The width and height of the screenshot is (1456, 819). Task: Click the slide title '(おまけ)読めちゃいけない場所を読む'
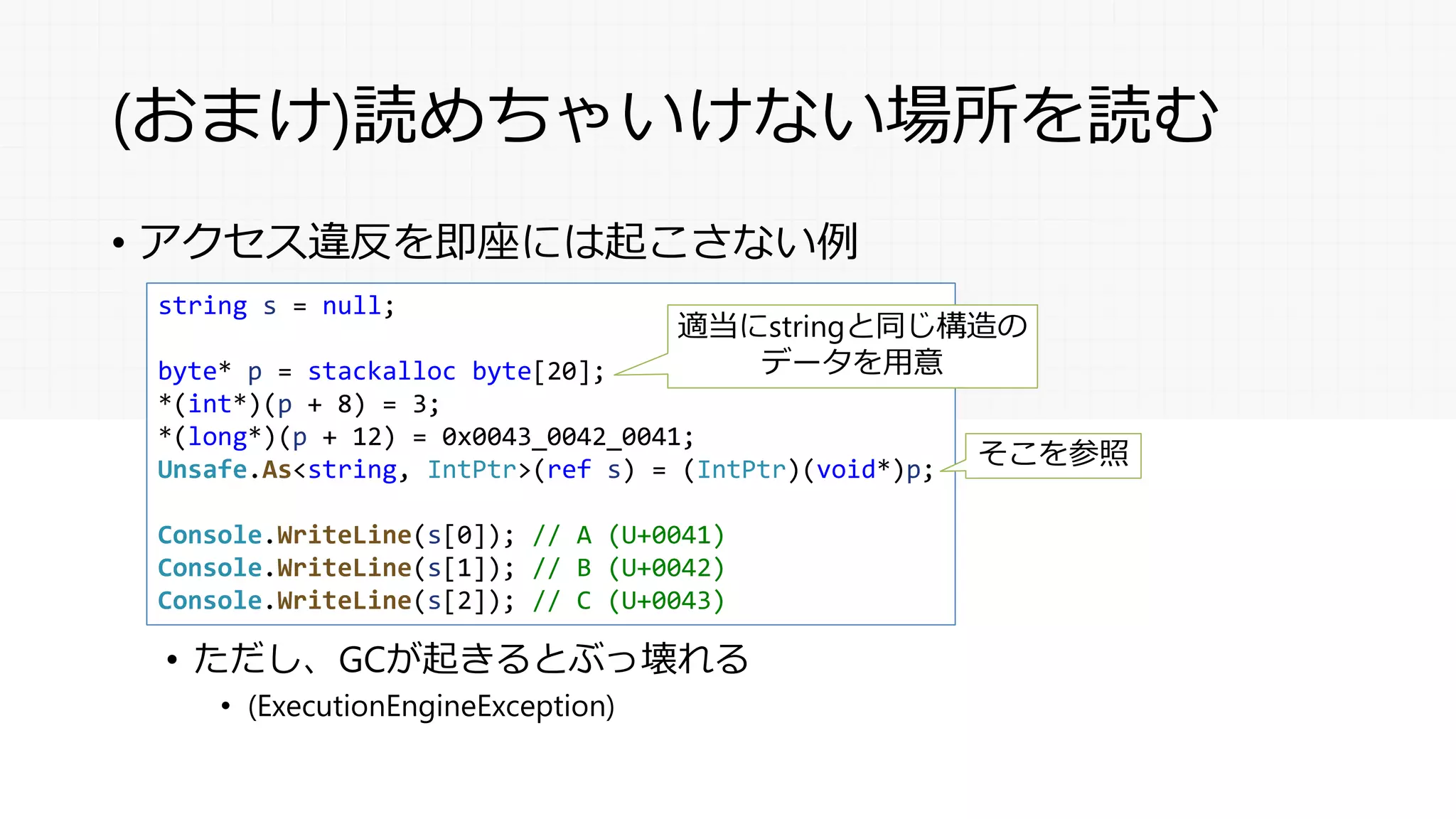(x=665, y=116)
